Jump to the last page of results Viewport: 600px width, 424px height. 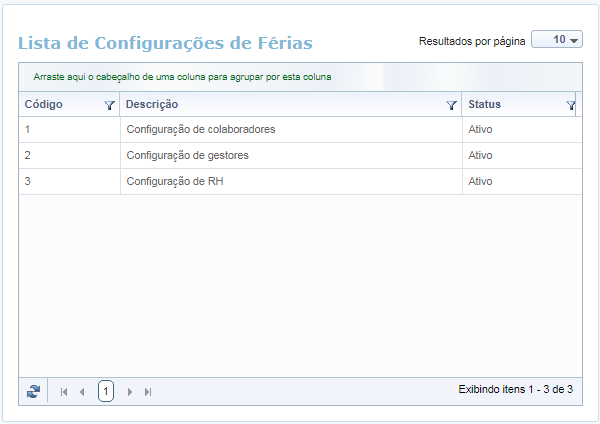point(148,392)
